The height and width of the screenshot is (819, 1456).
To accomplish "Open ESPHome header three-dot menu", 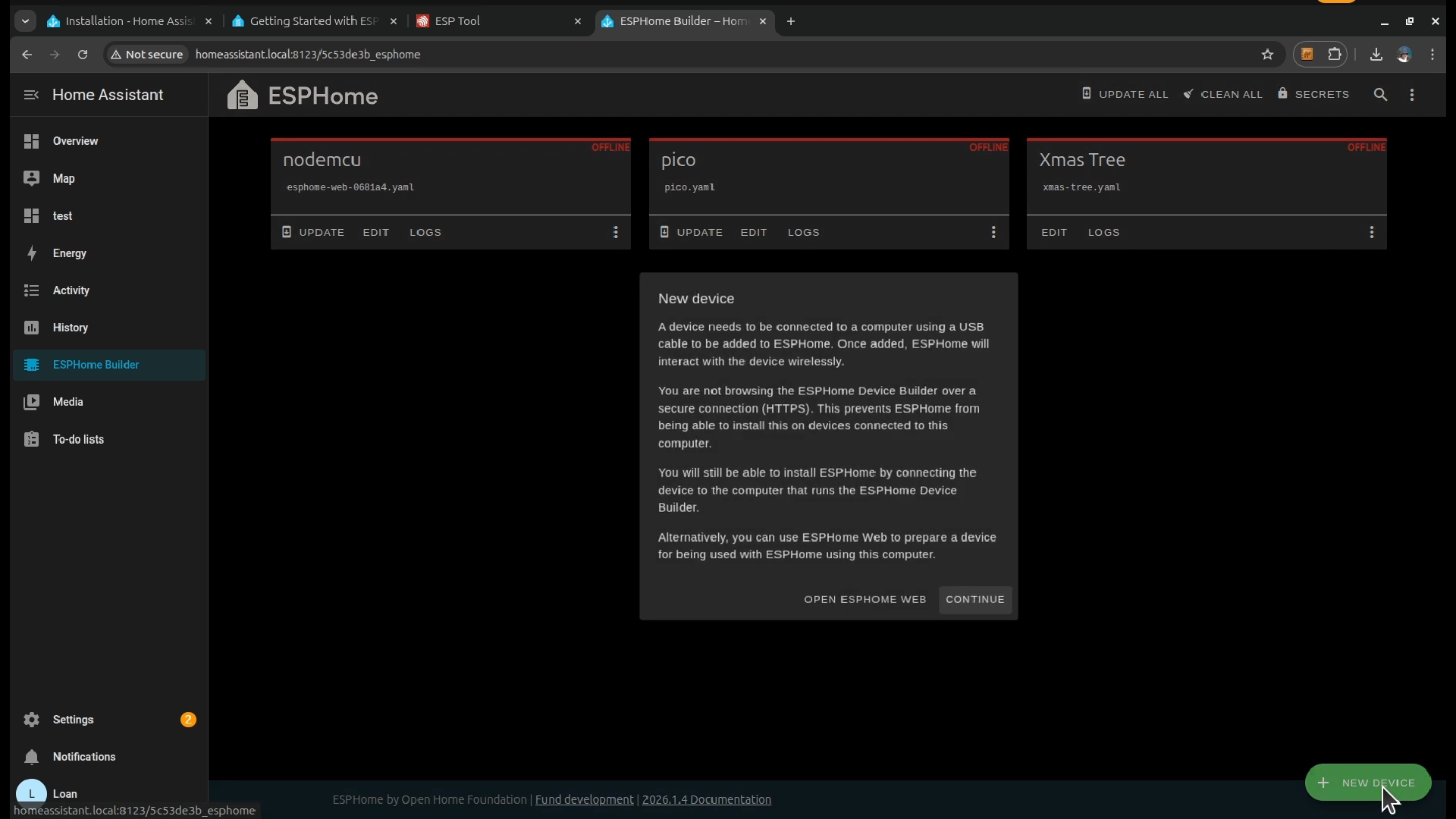I will [x=1412, y=95].
